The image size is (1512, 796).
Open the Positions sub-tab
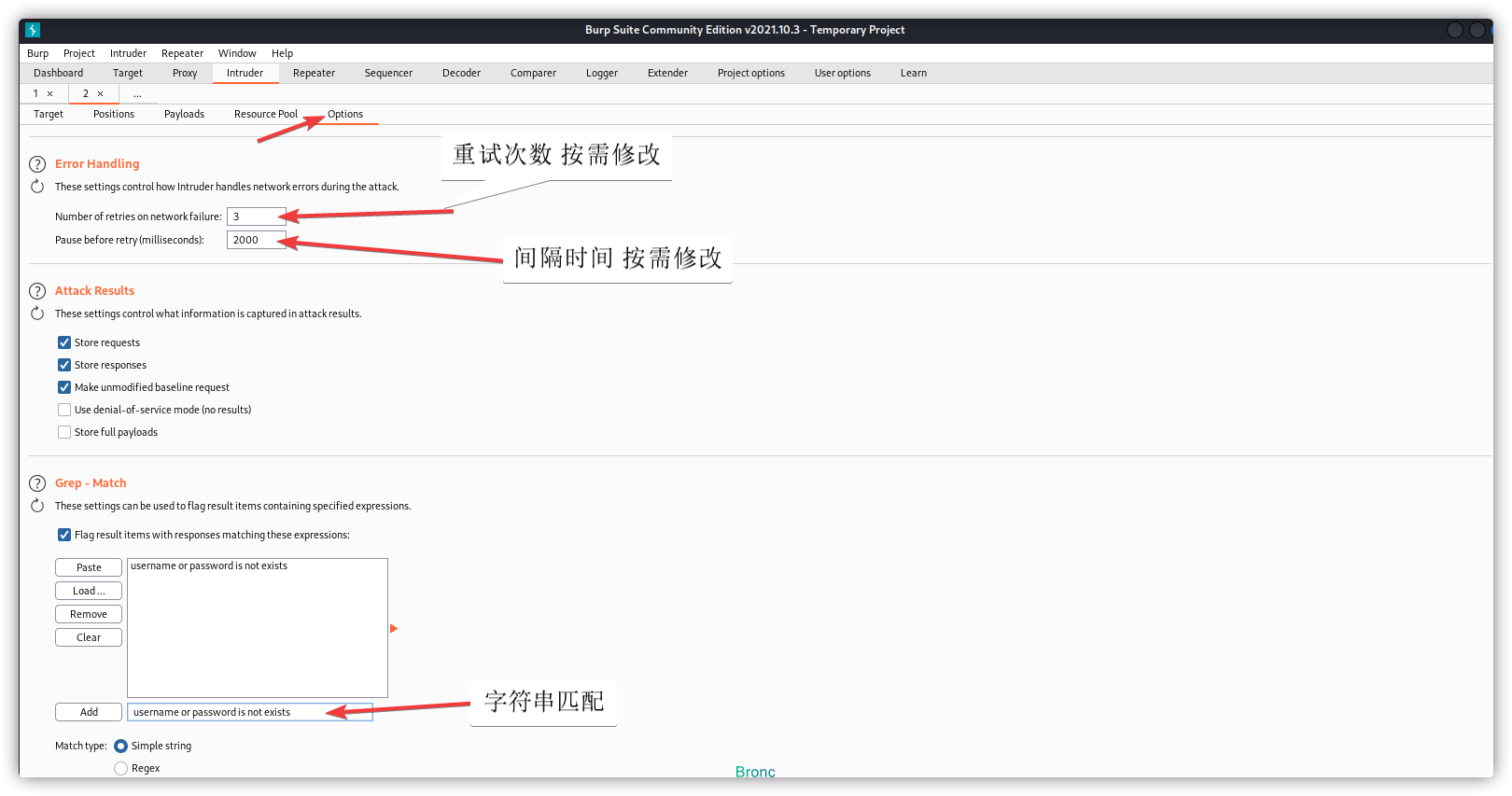pos(114,114)
